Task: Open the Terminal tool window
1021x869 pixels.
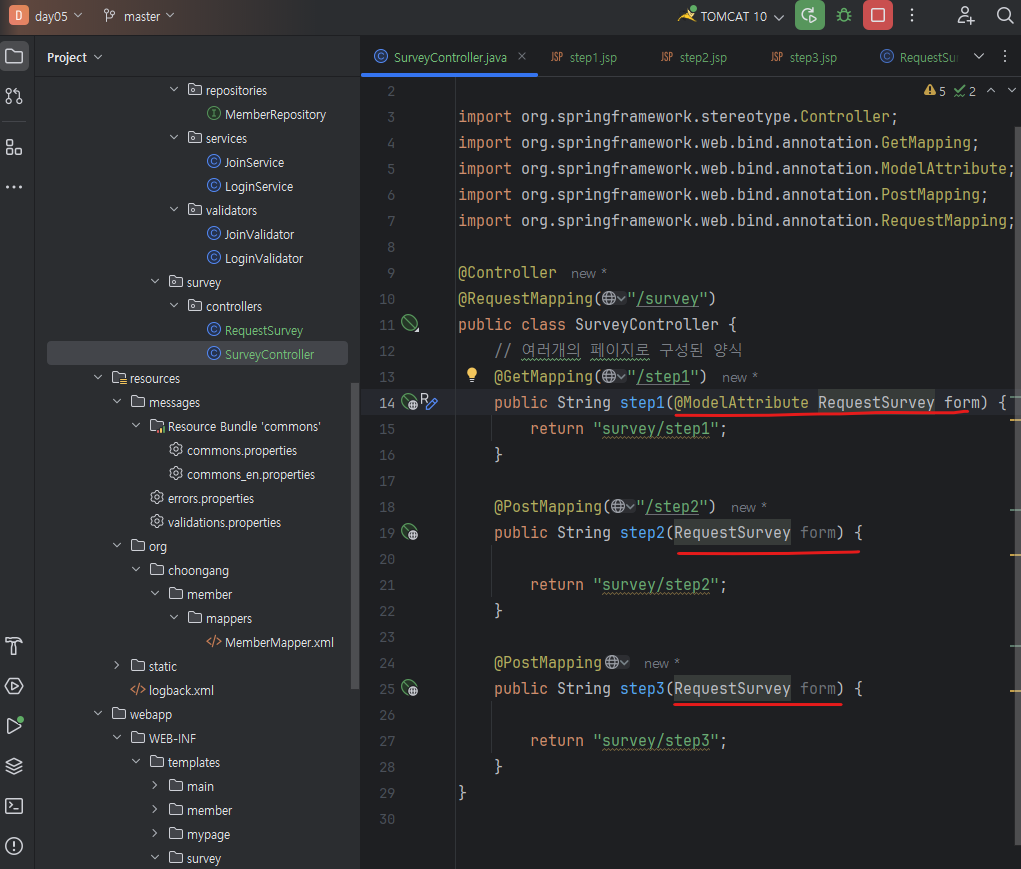Action: click(14, 806)
